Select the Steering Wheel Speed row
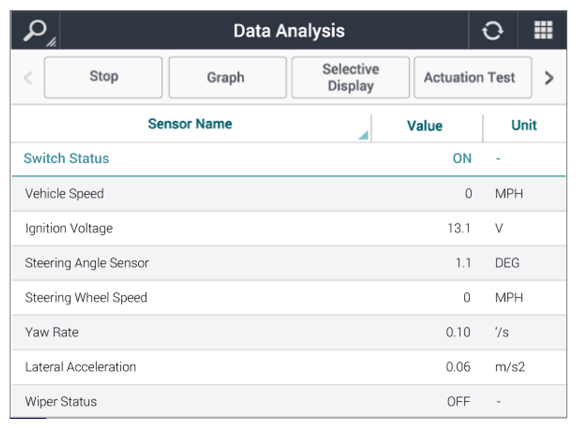Image resolution: width=578 pixels, height=428 pixels. pyautogui.click(x=289, y=298)
